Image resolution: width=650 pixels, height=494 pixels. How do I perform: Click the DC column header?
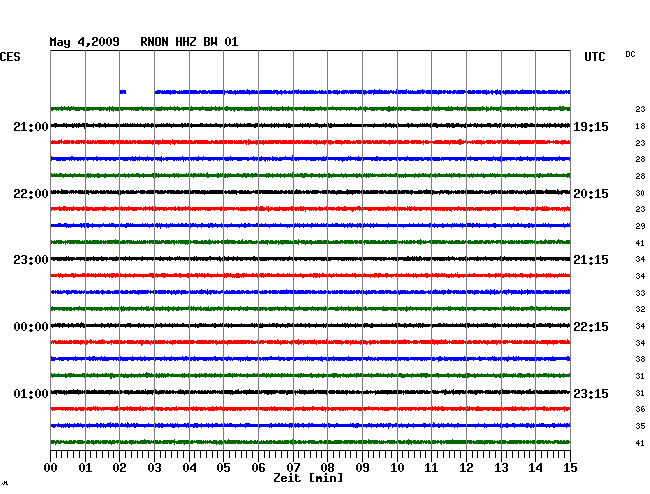pos(630,54)
